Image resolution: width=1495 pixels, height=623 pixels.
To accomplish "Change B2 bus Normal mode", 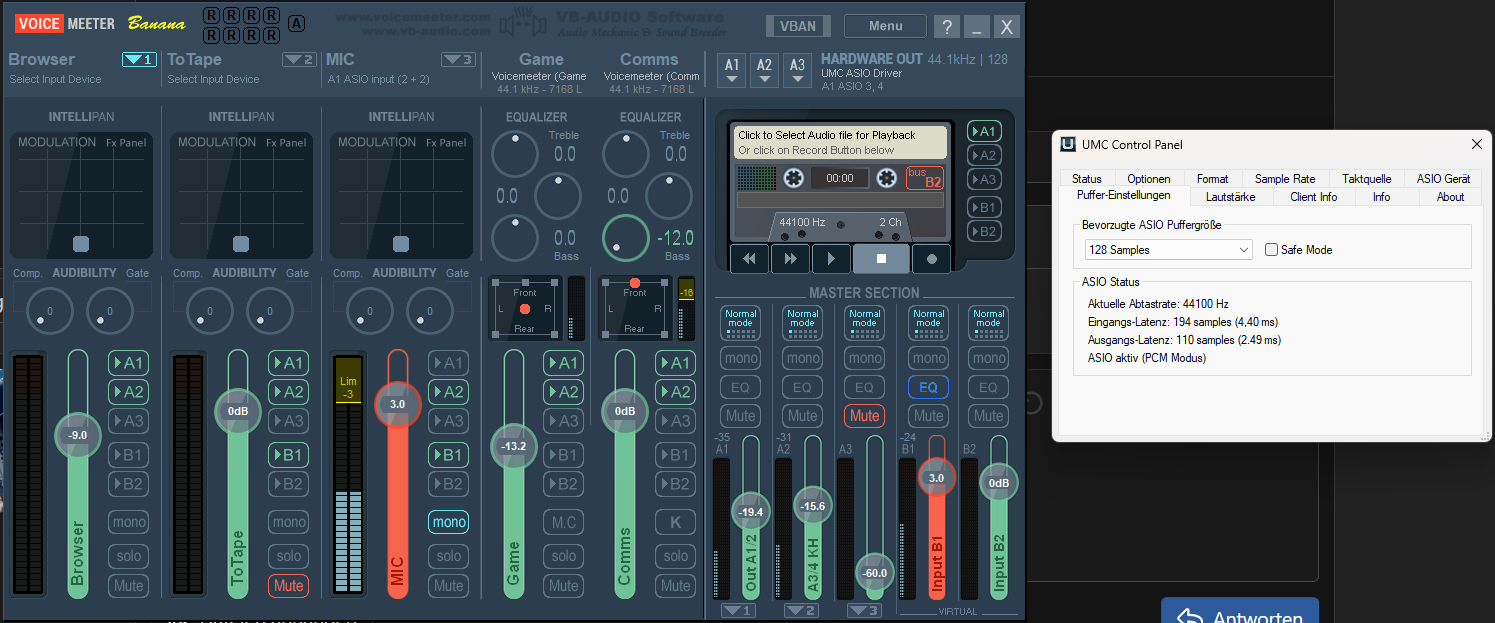I will [x=989, y=323].
